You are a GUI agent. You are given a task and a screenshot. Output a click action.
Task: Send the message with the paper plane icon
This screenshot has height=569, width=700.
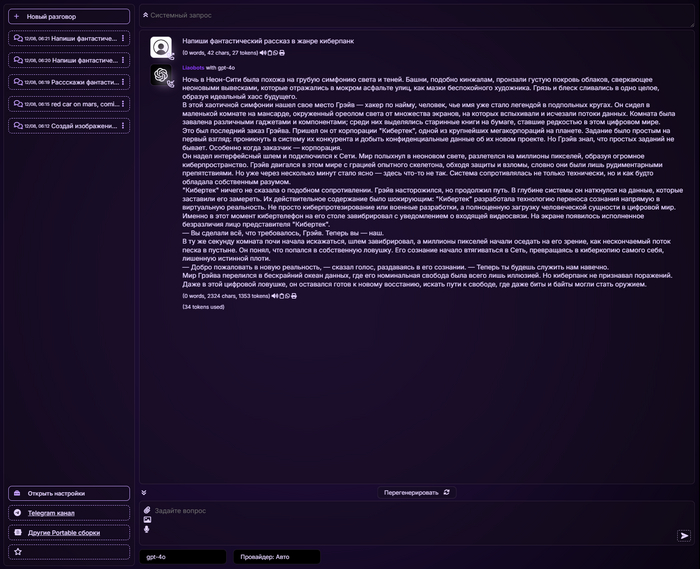[684, 535]
